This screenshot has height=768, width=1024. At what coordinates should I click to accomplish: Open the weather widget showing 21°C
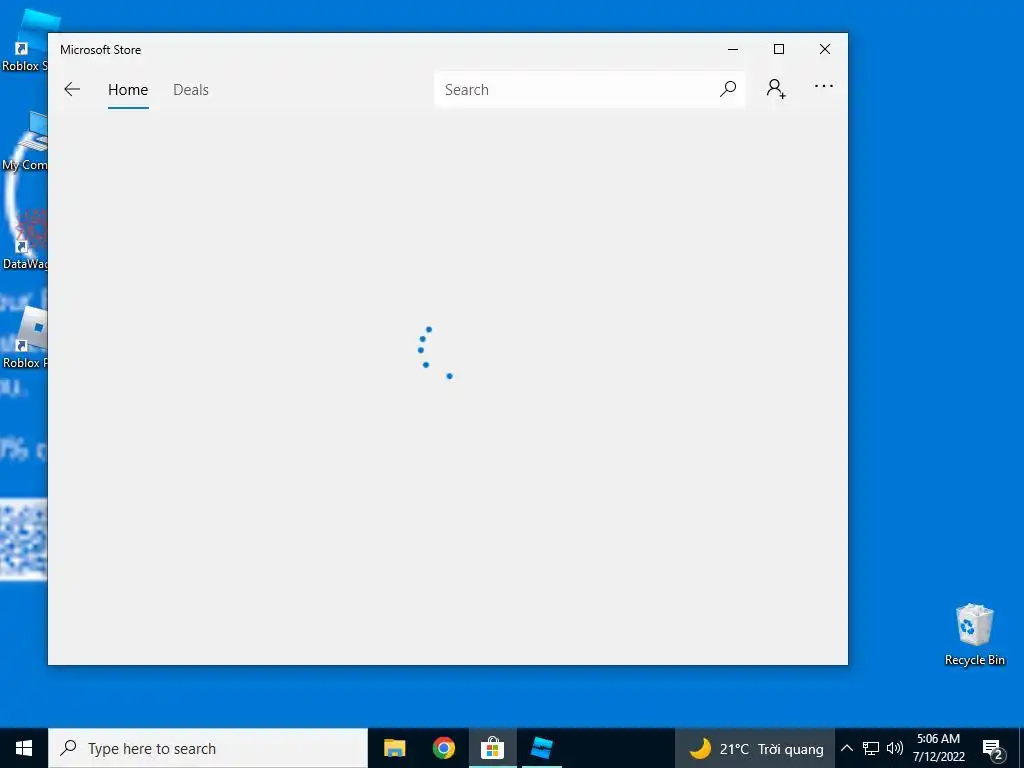click(756, 748)
